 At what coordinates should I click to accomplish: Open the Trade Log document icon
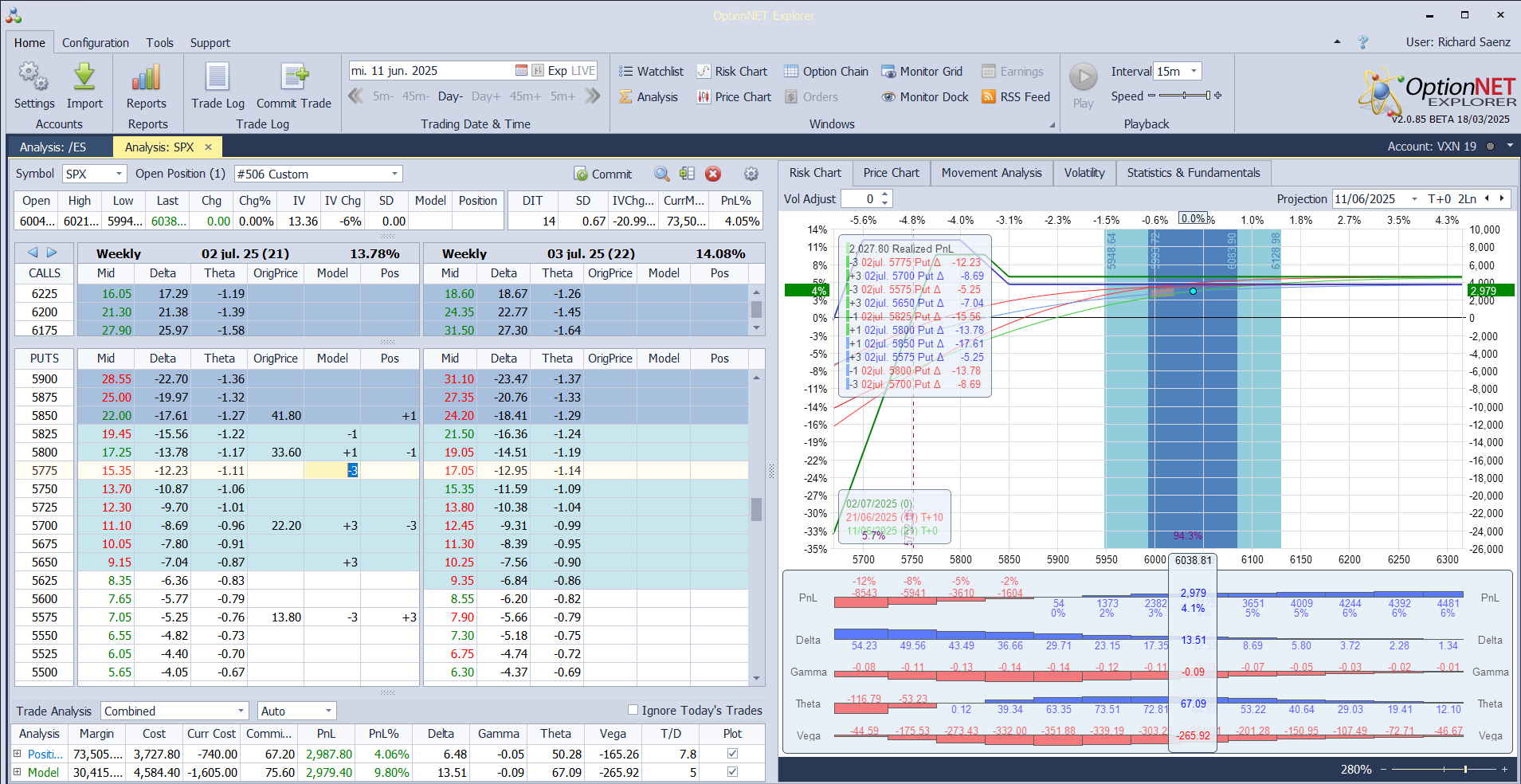(218, 77)
